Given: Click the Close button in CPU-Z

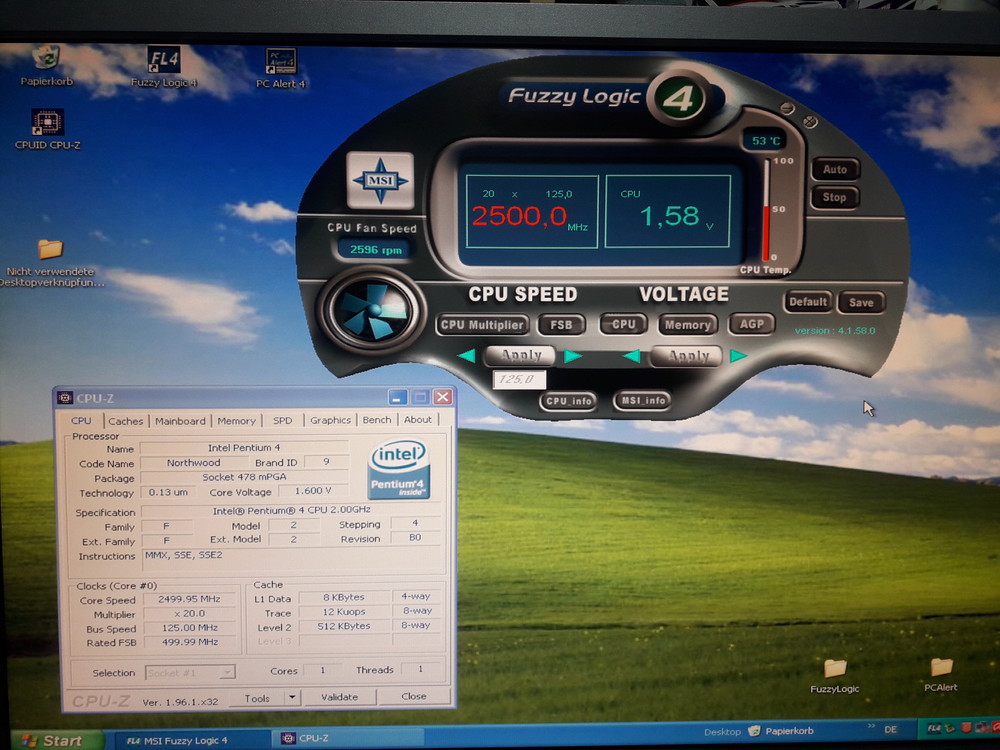Looking at the screenshot, I should click(414, 696).
